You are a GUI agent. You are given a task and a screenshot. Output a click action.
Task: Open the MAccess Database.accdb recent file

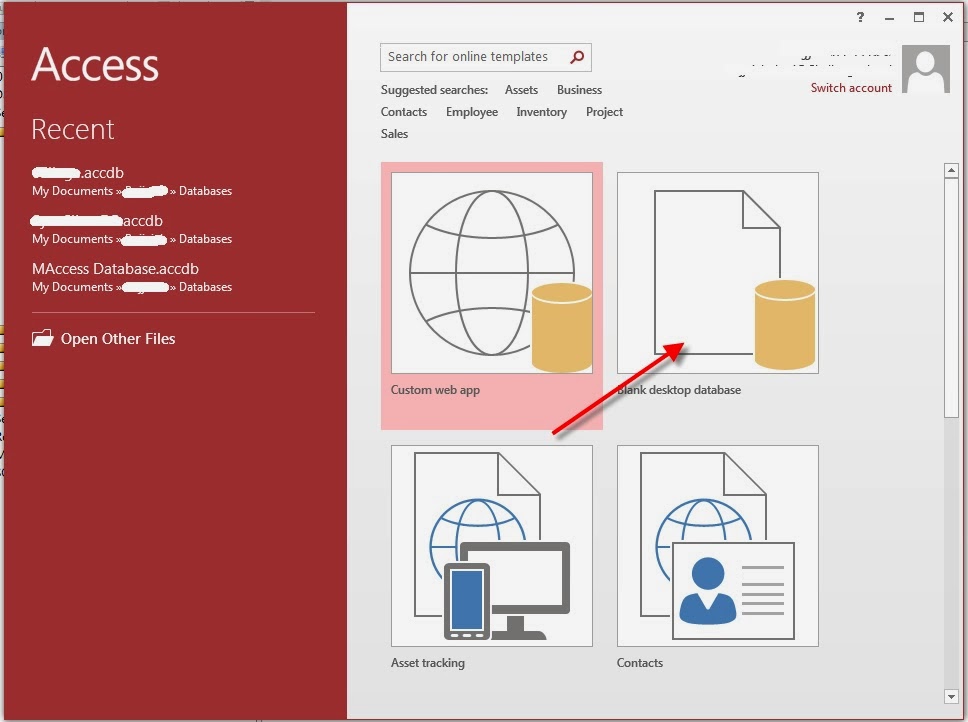click(x=115, y=268)
